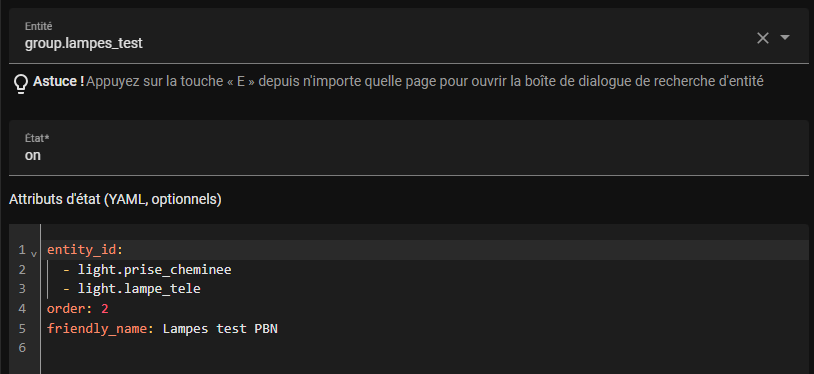This screenshot has width=814, height=374.
Task: Open the Entité dropdown arrow
Action: point(785,37)
